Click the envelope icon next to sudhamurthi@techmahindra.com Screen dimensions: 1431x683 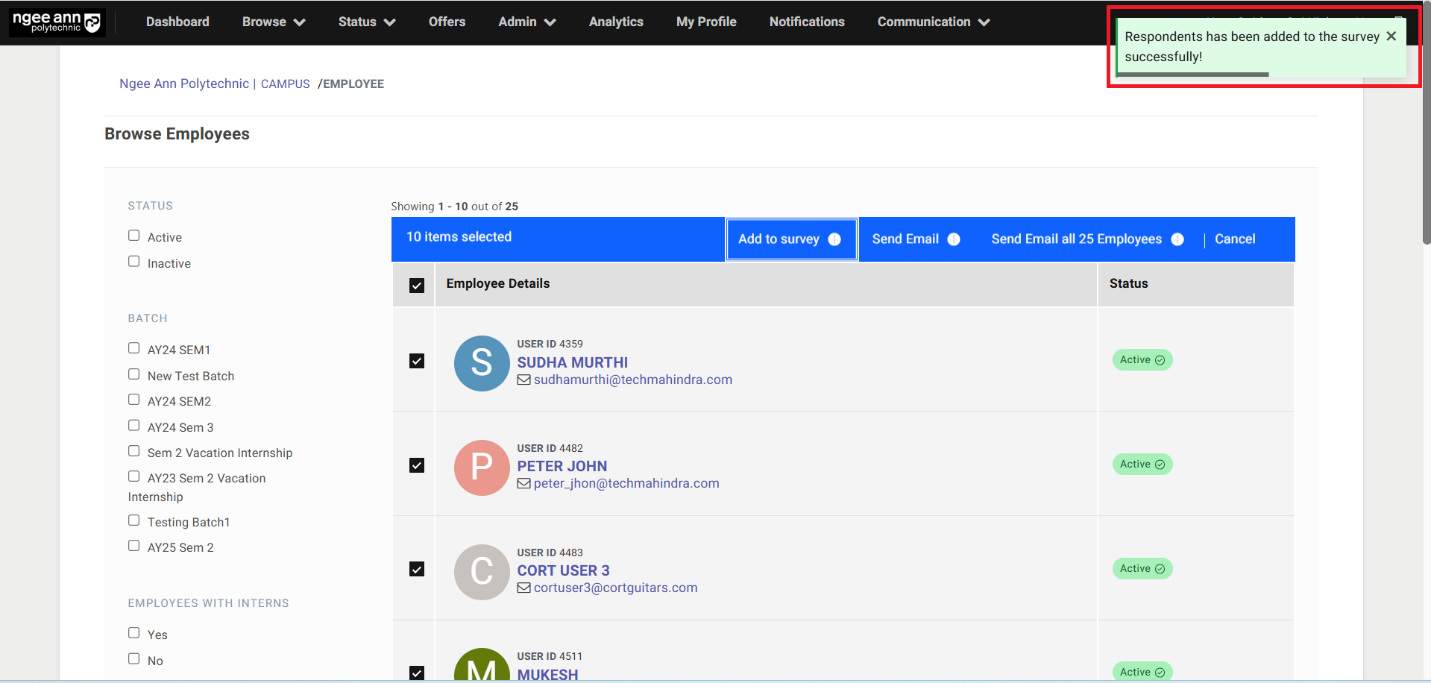click(524, 380)
